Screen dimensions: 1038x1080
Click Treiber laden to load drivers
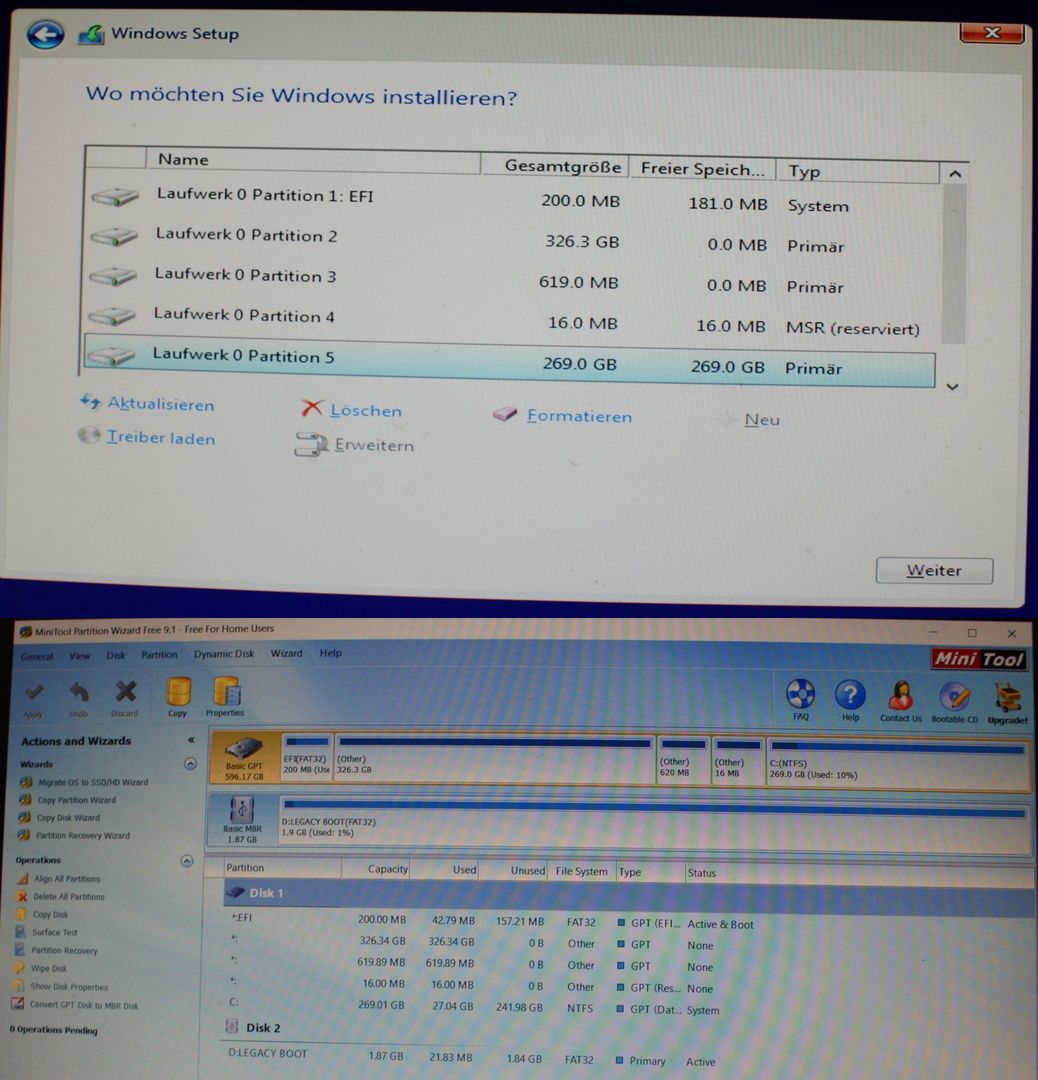tap(147, 437)
